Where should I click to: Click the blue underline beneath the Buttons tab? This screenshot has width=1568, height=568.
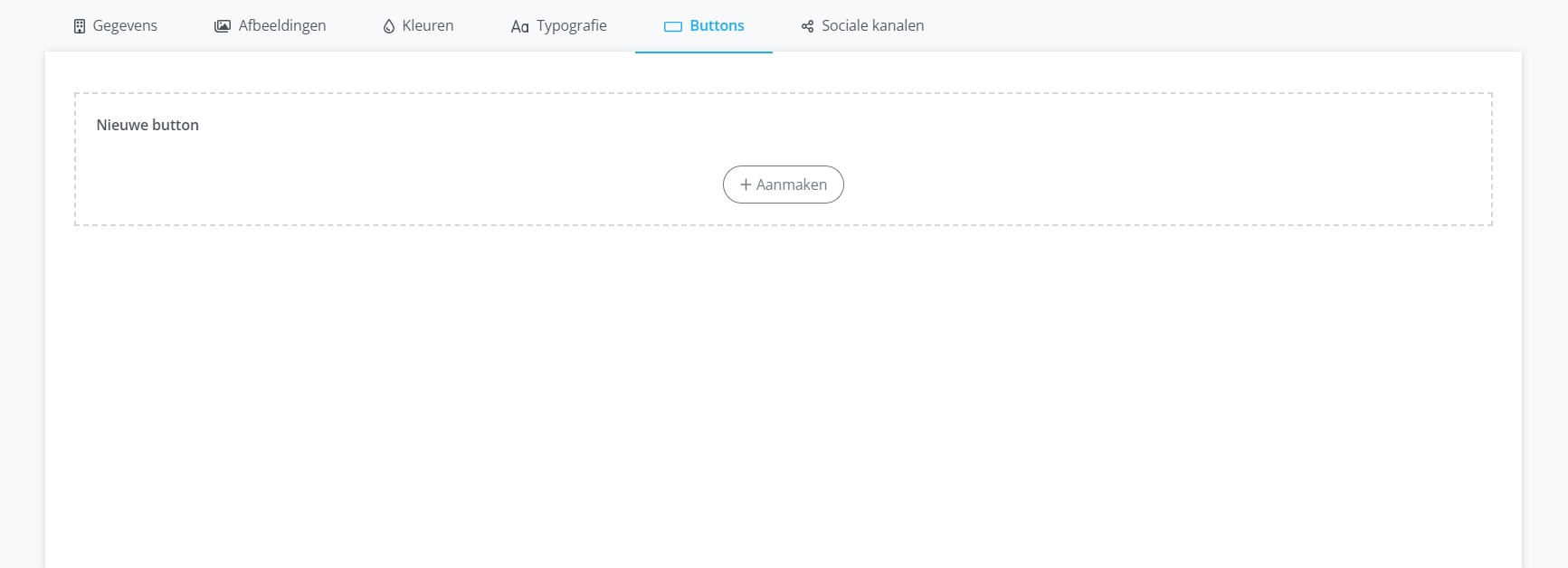[x=704, y=52]
